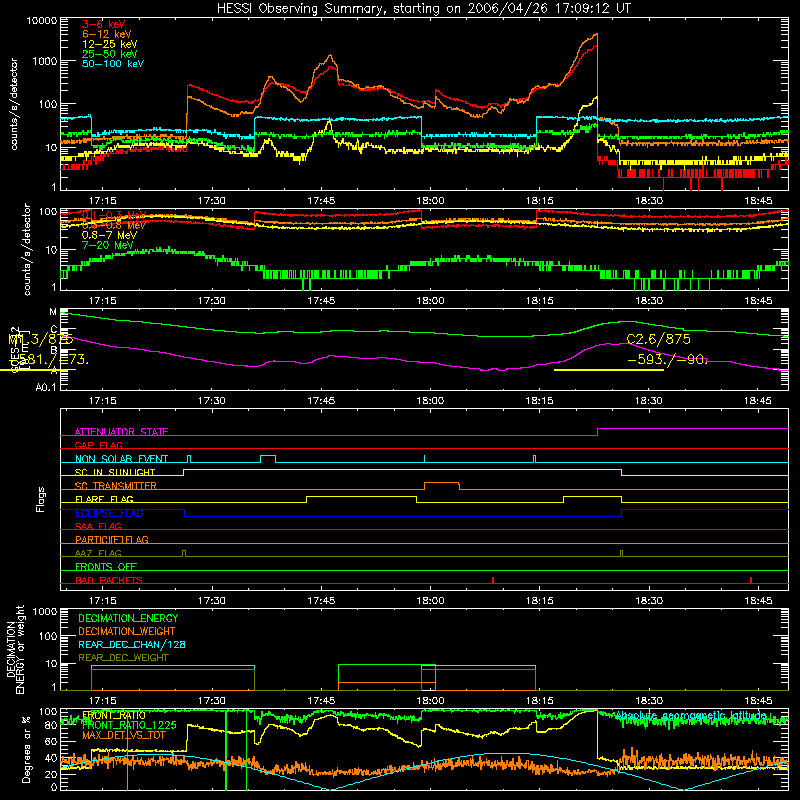Click the NON_SOLAR_EVENT flag label
Image resolution: width=800 pixels, height=800 pixels.
(121, 459)
